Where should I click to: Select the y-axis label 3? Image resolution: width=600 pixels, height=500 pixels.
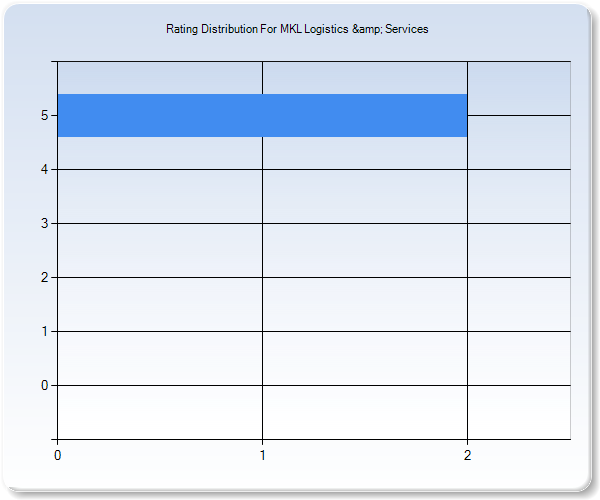[x=44, y=223]
